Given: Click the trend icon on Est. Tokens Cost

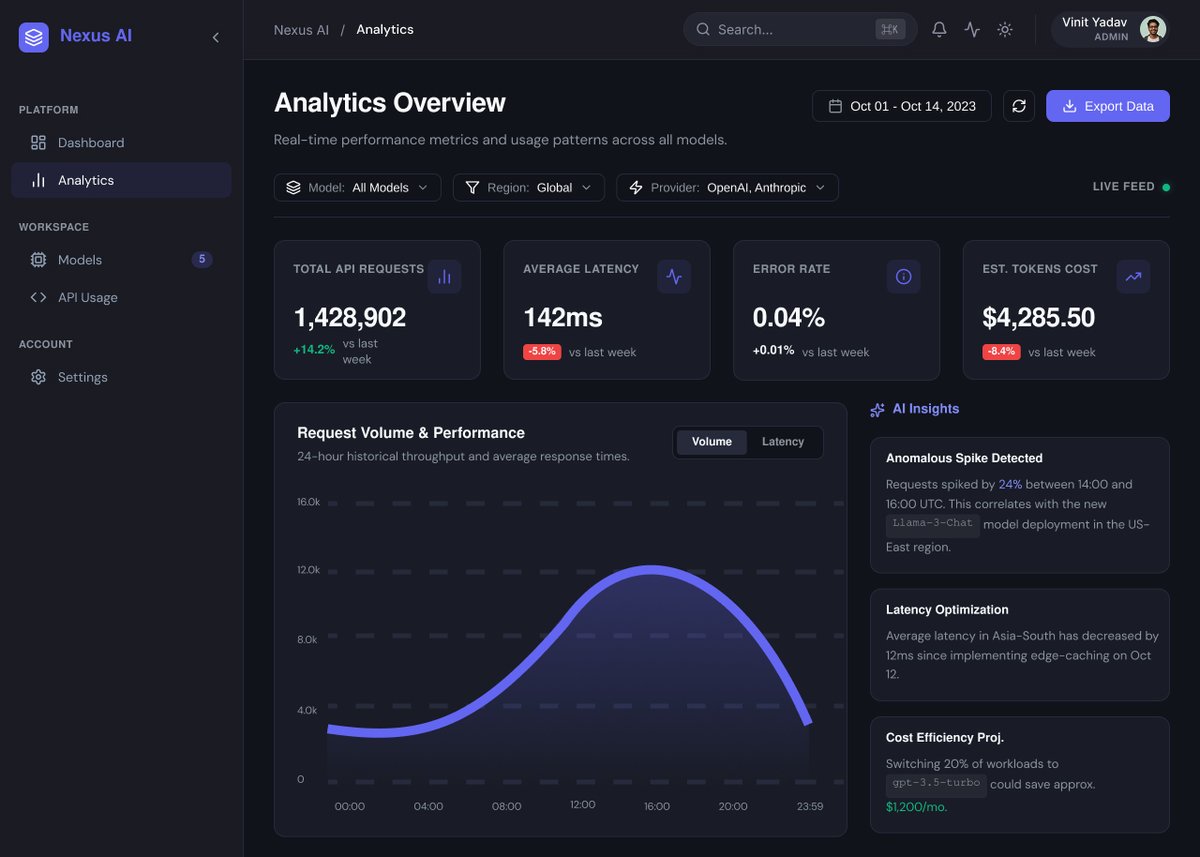Looking at the screenshot, I should pos(1133,277).
